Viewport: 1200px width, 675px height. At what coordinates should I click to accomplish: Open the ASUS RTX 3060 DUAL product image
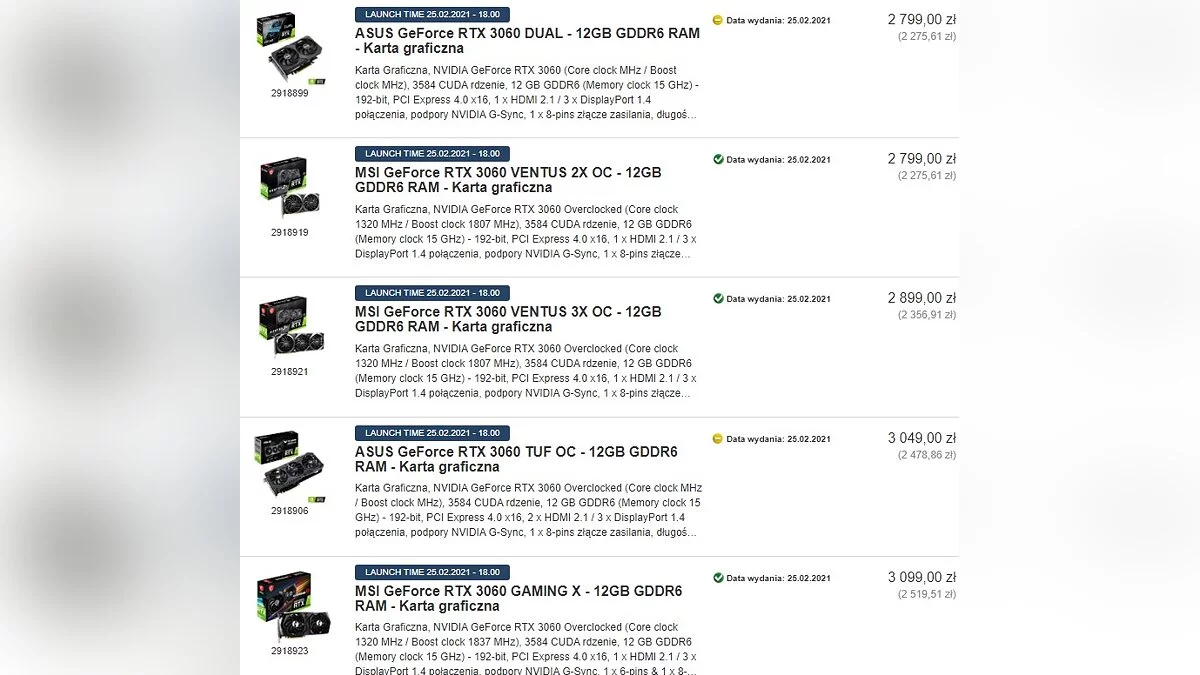click(290, 47)
